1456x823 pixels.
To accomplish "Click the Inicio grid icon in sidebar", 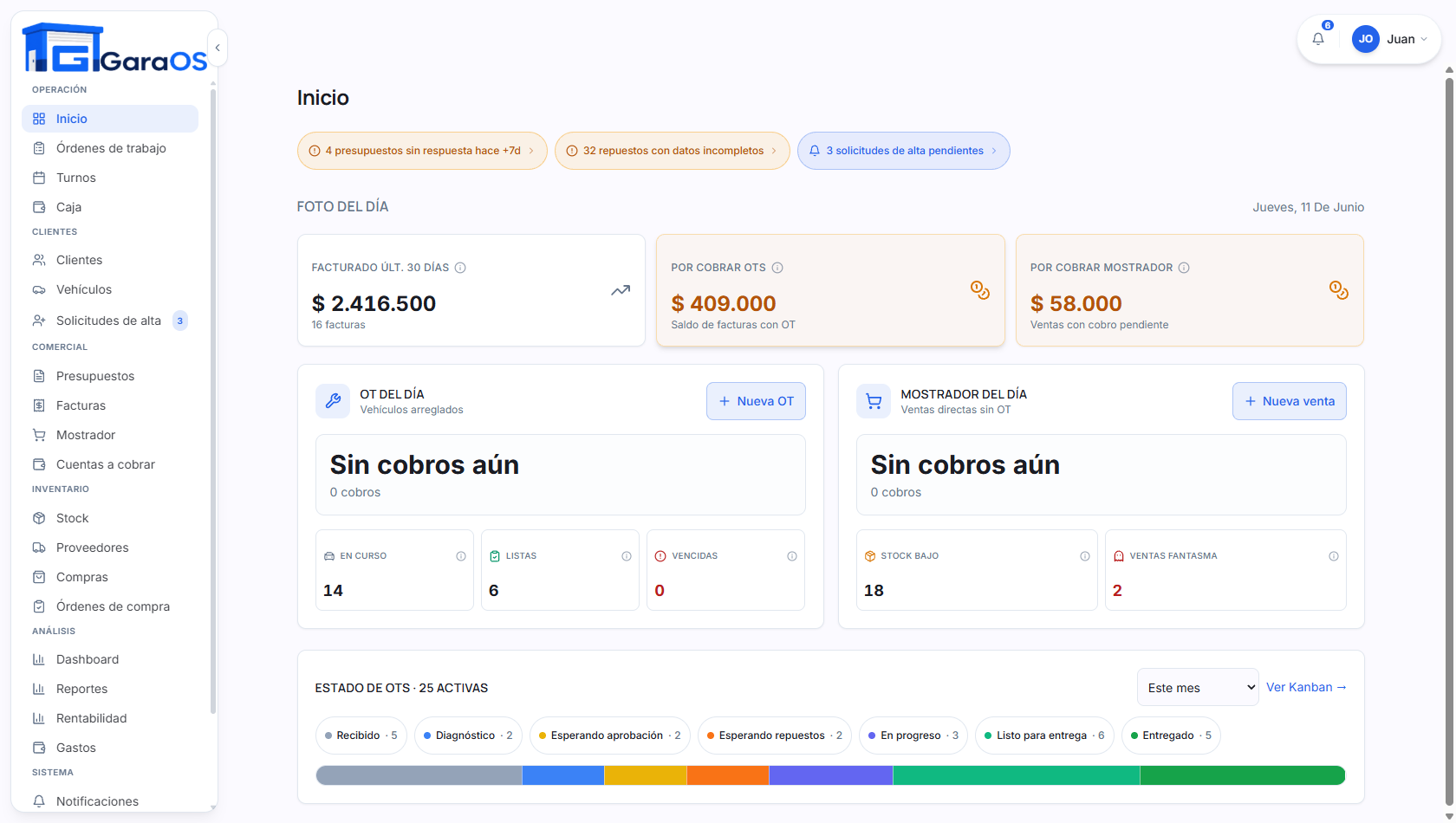I will [39, 119].
